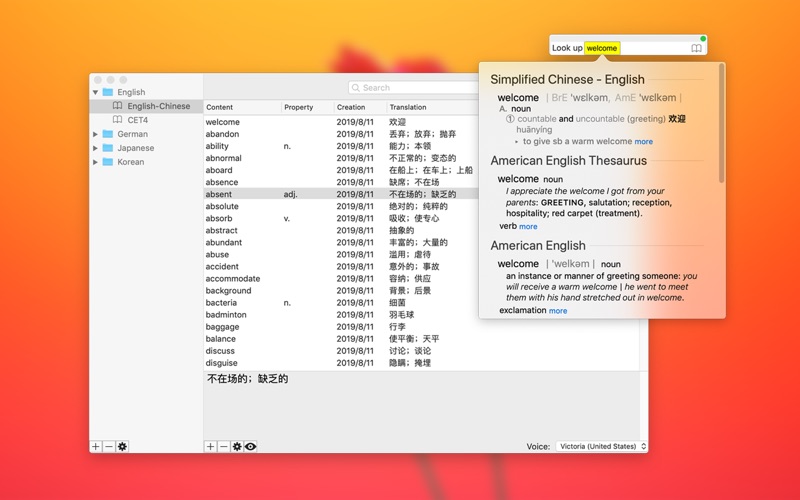Viewport: 800px width, 500px height.
Task: Expand the Korean folder
Action: [95, 162]
